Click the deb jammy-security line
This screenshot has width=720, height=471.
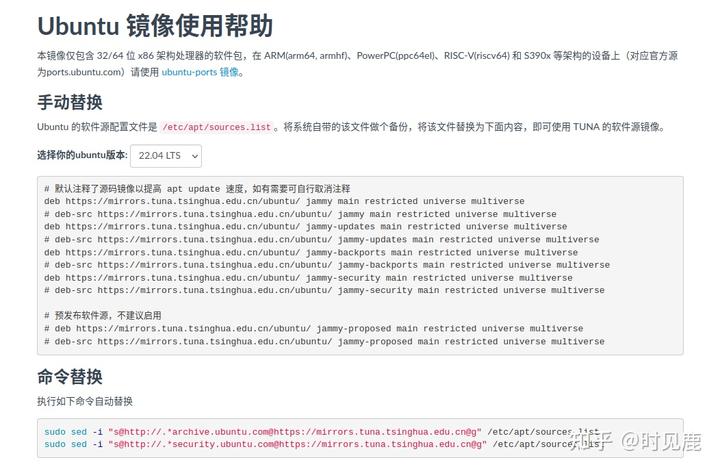(308, 278)
